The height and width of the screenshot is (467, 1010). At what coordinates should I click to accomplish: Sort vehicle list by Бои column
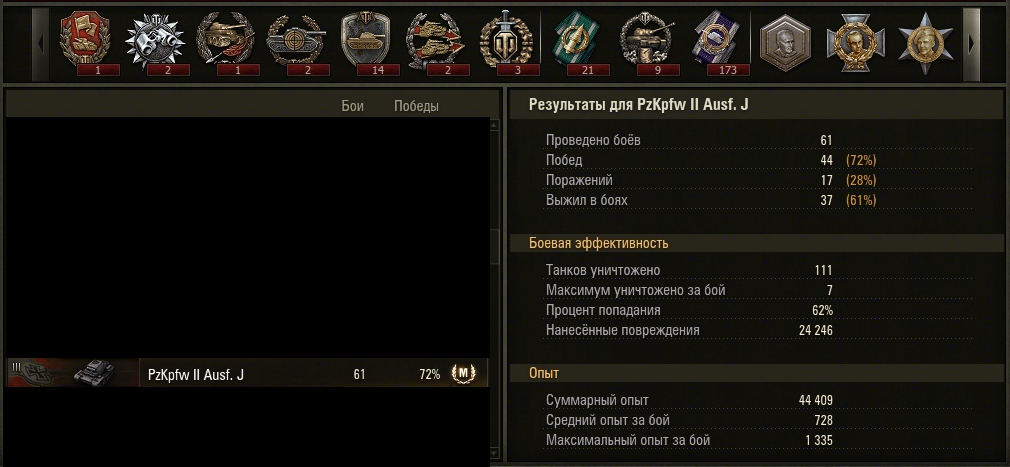[x=352, y=106]
